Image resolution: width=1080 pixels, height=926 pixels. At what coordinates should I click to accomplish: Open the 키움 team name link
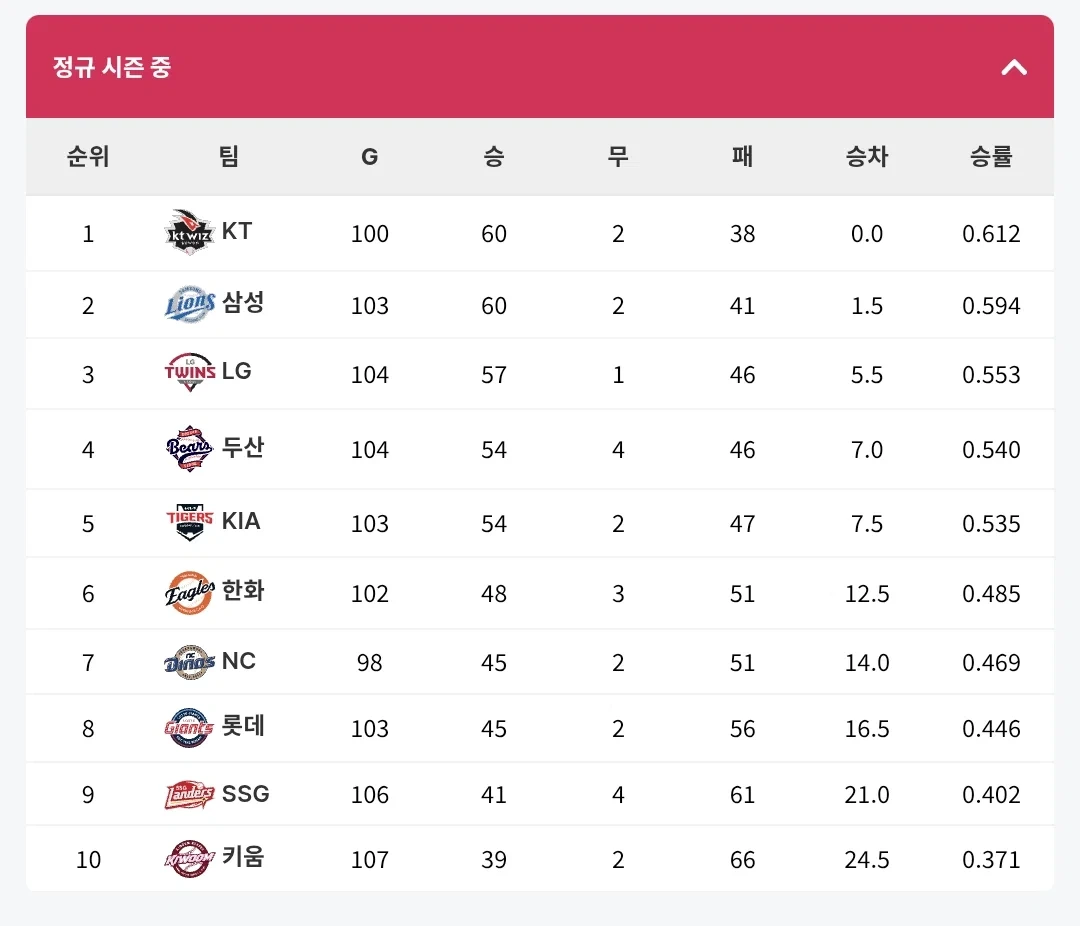[242, 856]
